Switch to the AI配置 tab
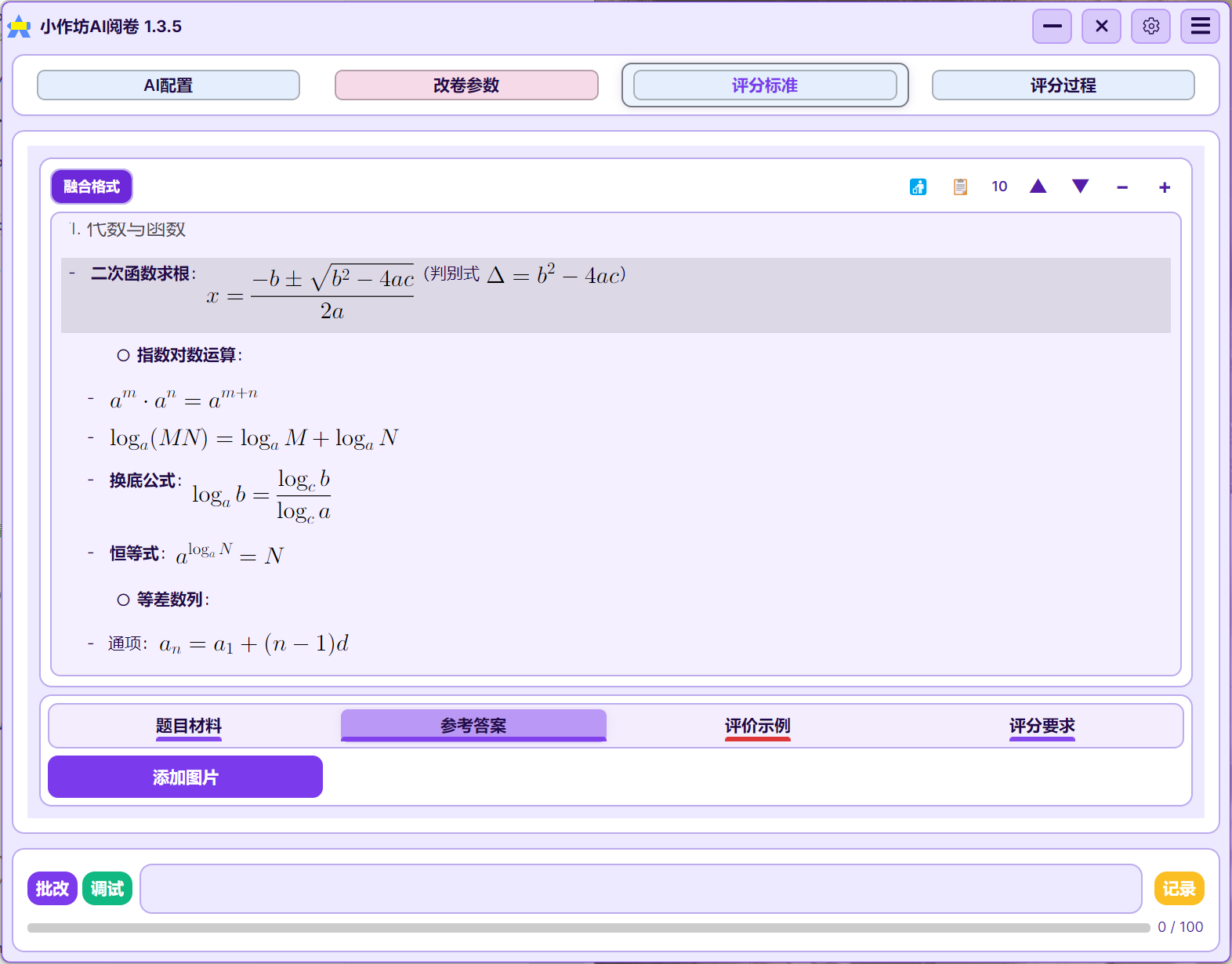The width and height of the screenshot is (1232, 964). (168, 85)
